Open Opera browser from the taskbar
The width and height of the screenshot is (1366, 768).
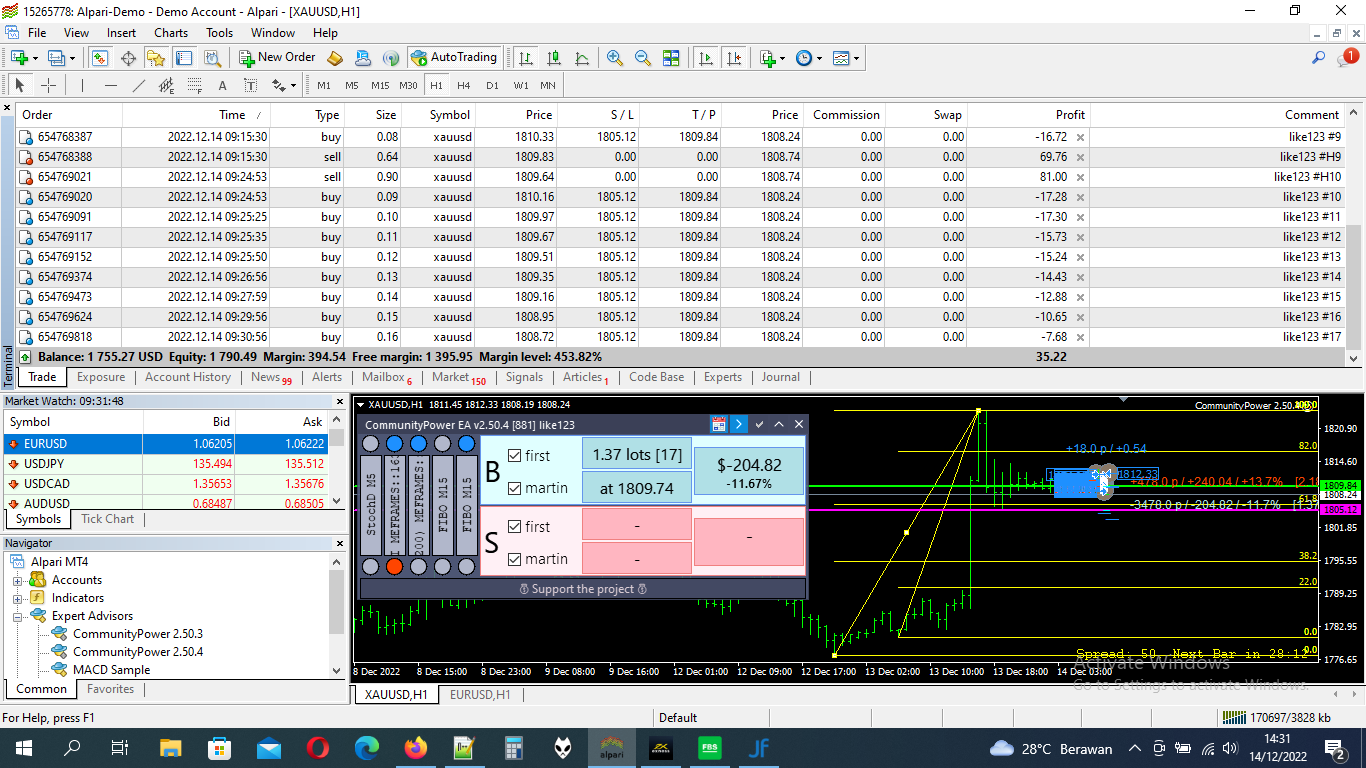318,748
